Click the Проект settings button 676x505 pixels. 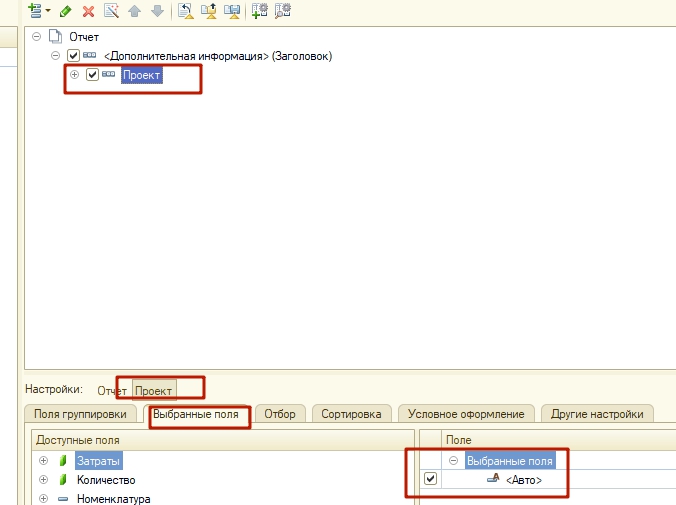point(153,390)
